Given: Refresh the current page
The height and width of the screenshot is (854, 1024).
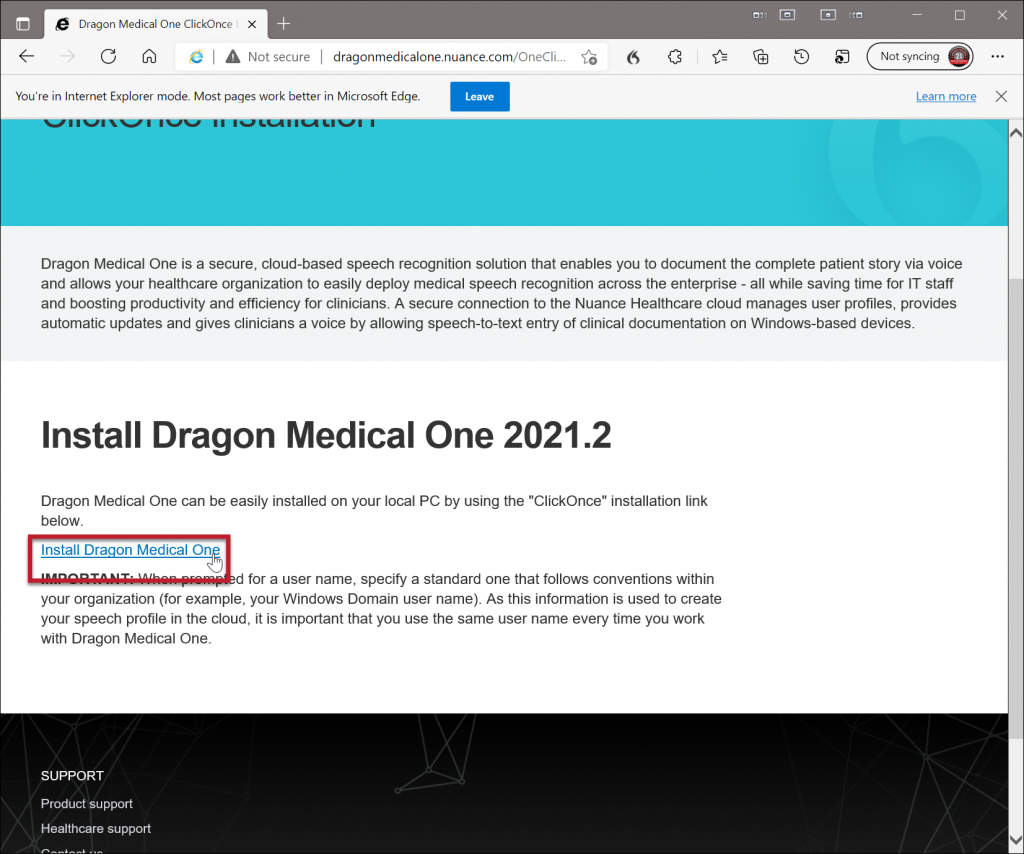Looking at the screenshot, I should tap(108, 57).
